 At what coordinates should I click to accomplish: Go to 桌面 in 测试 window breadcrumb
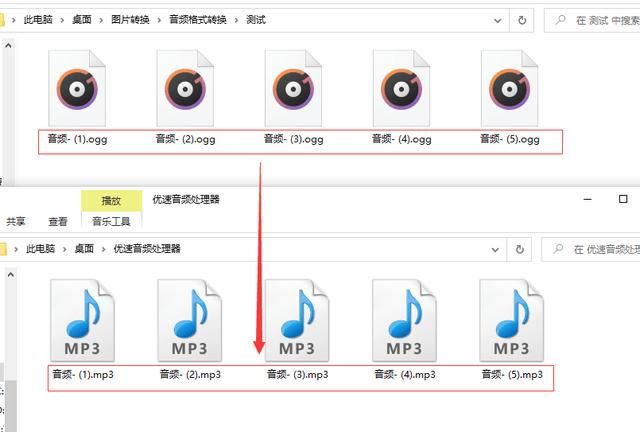82,20
